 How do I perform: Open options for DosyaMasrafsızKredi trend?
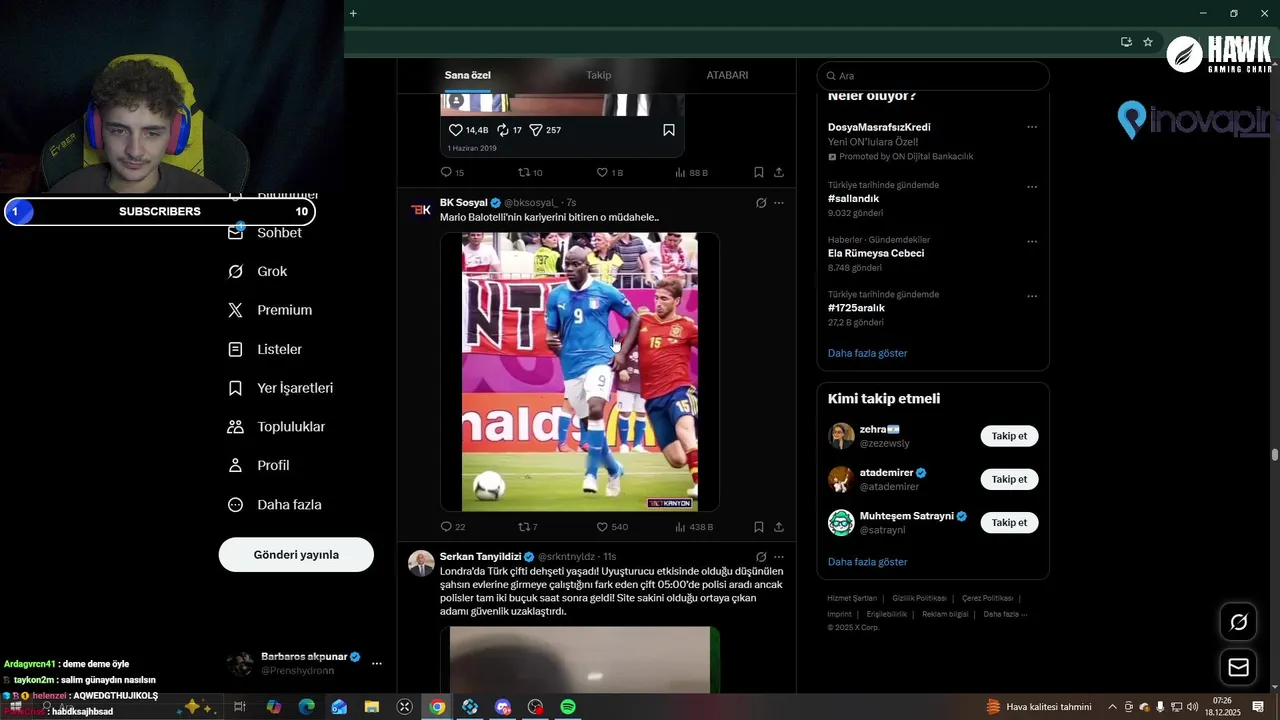(x=1032, y=127)
